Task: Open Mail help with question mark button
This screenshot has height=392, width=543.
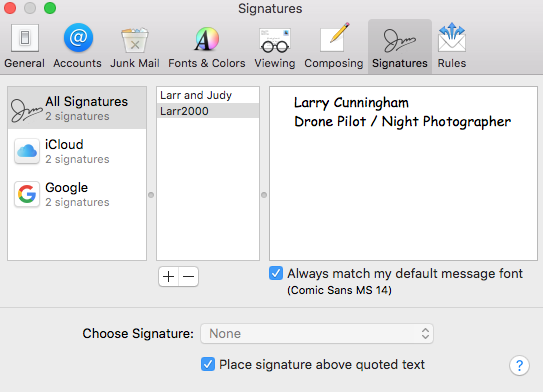Action: (x=519, y=365)
